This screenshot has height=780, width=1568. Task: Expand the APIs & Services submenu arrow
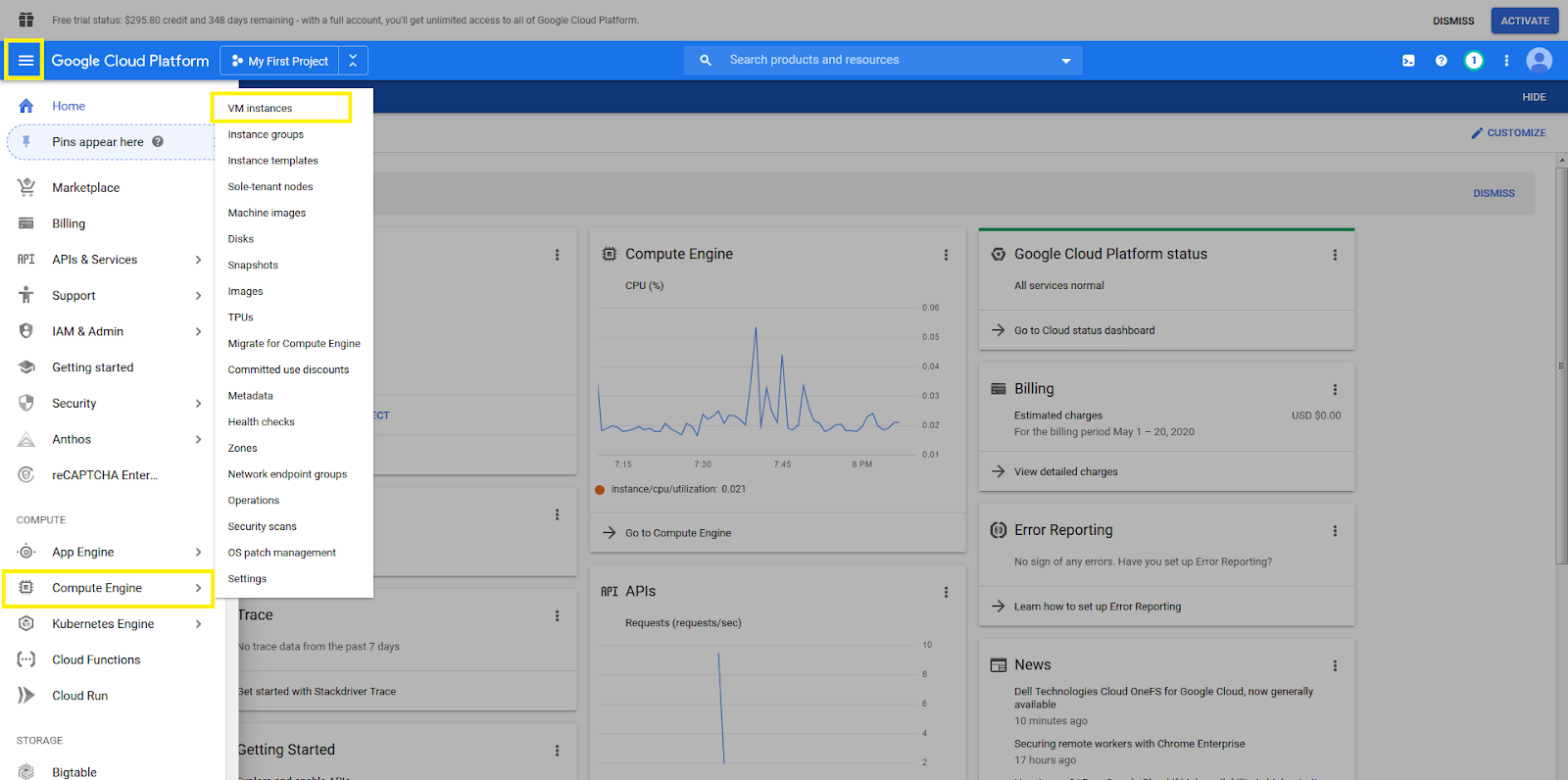coord(198,260)
